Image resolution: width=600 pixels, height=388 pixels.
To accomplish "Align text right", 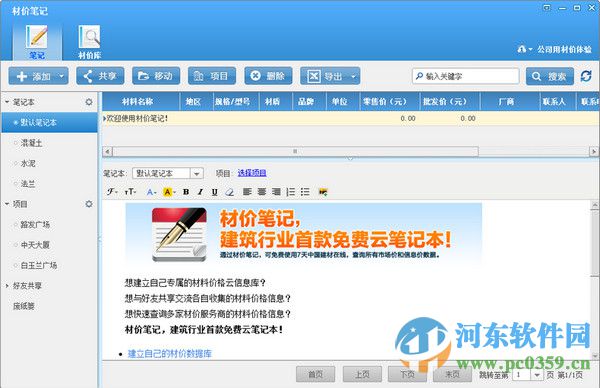I will click(276, 191).
